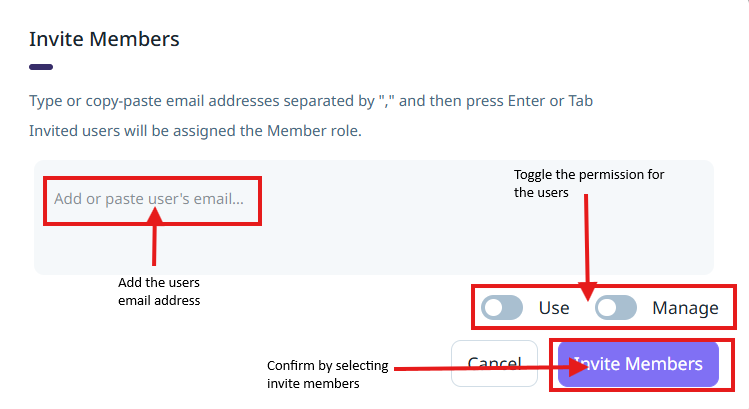749x409 pixels.
Task: Toggle the Use permission switch
Action: pyautogui.click(x=501, y=308)
